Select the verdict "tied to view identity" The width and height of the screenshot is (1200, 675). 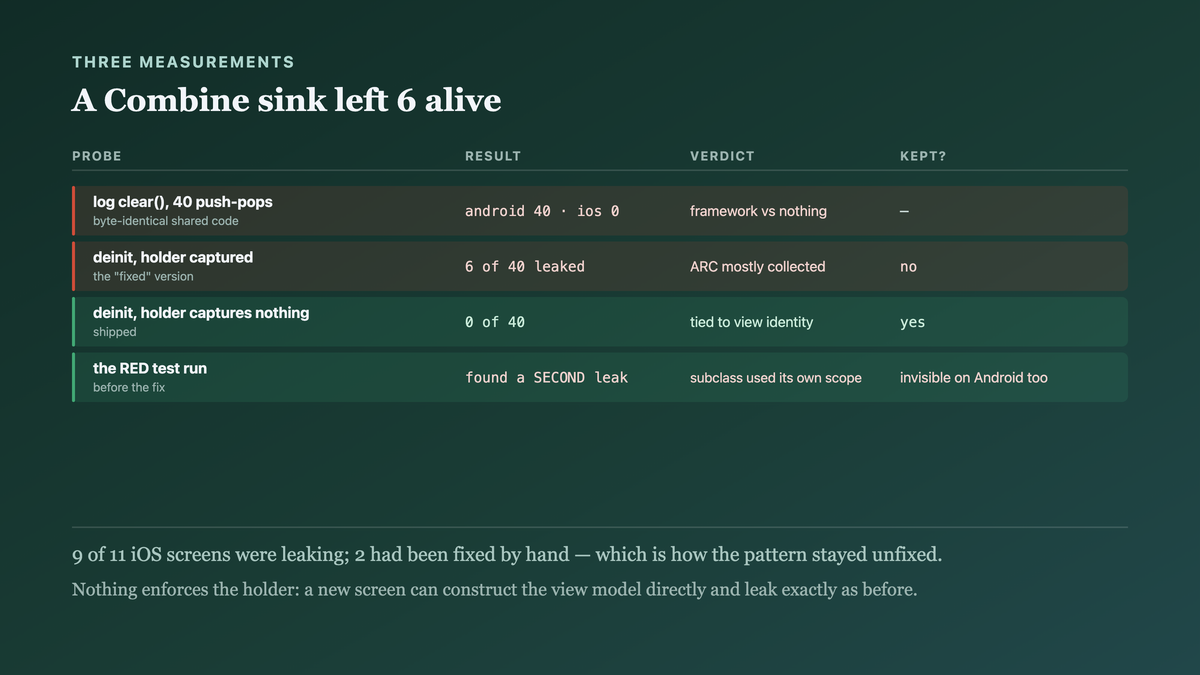752,322
